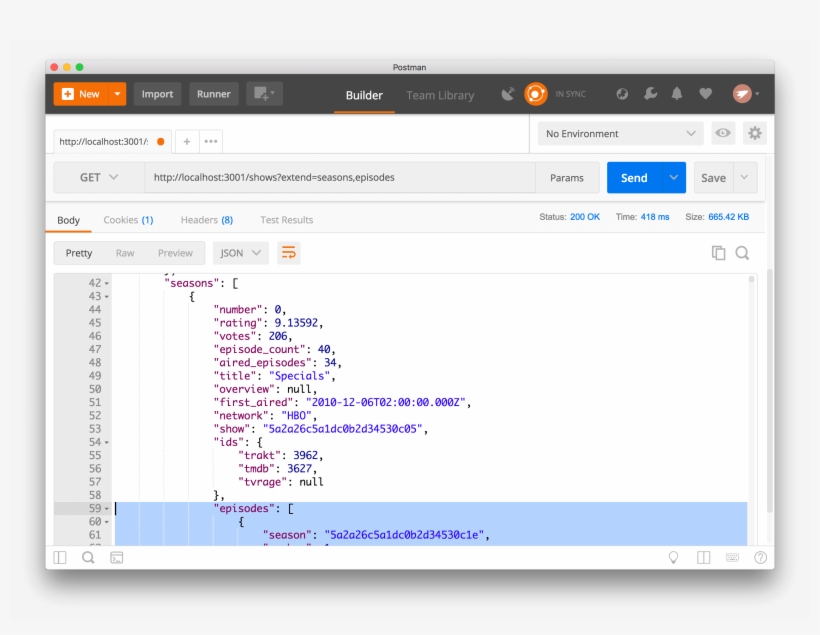Collapse the seasons array at line 42
820x635 pixels.
(x=107, y=284)
